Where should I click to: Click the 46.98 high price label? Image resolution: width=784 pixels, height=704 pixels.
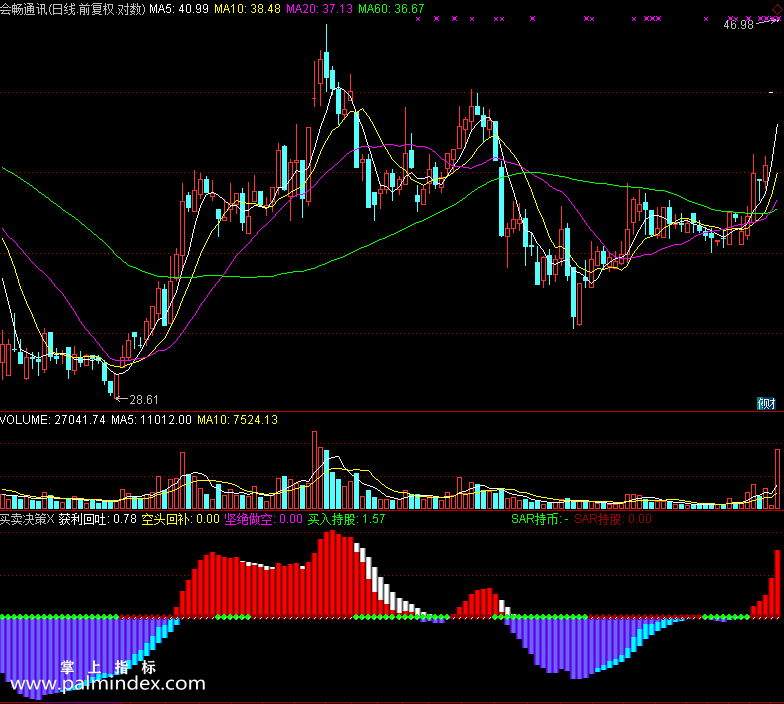click(x=738, y=24)
